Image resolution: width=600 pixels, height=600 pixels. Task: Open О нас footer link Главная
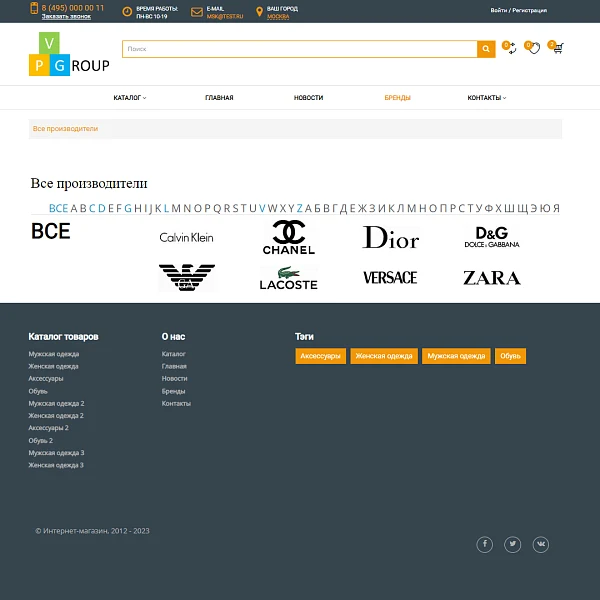[x=174, y=367]
